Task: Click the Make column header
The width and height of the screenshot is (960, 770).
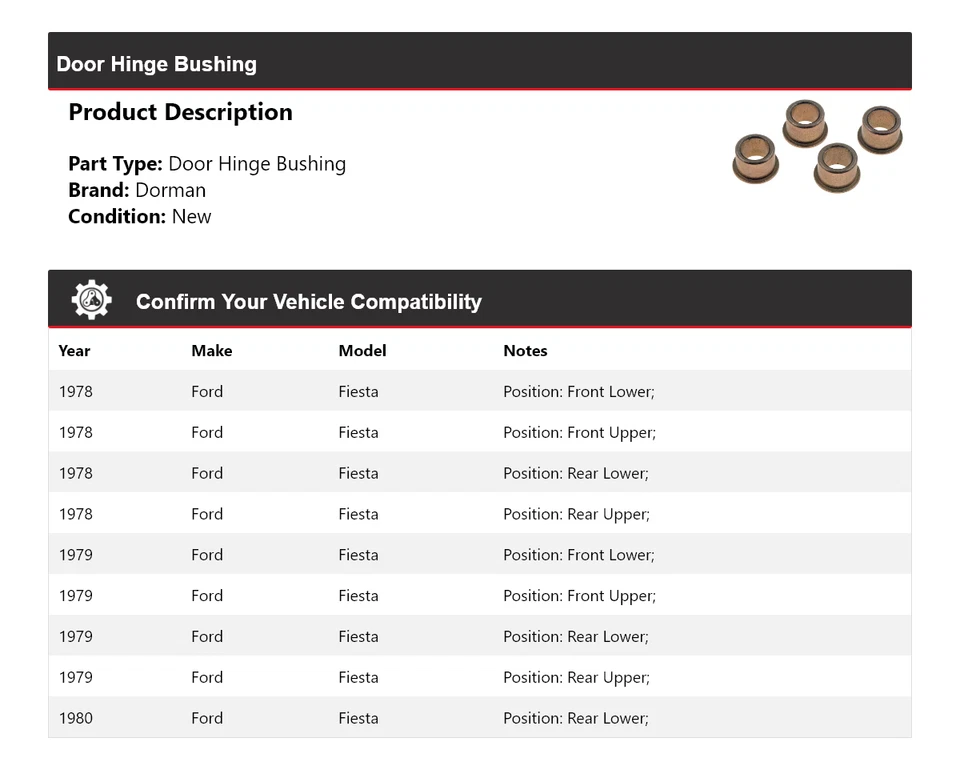Action: 211,351
